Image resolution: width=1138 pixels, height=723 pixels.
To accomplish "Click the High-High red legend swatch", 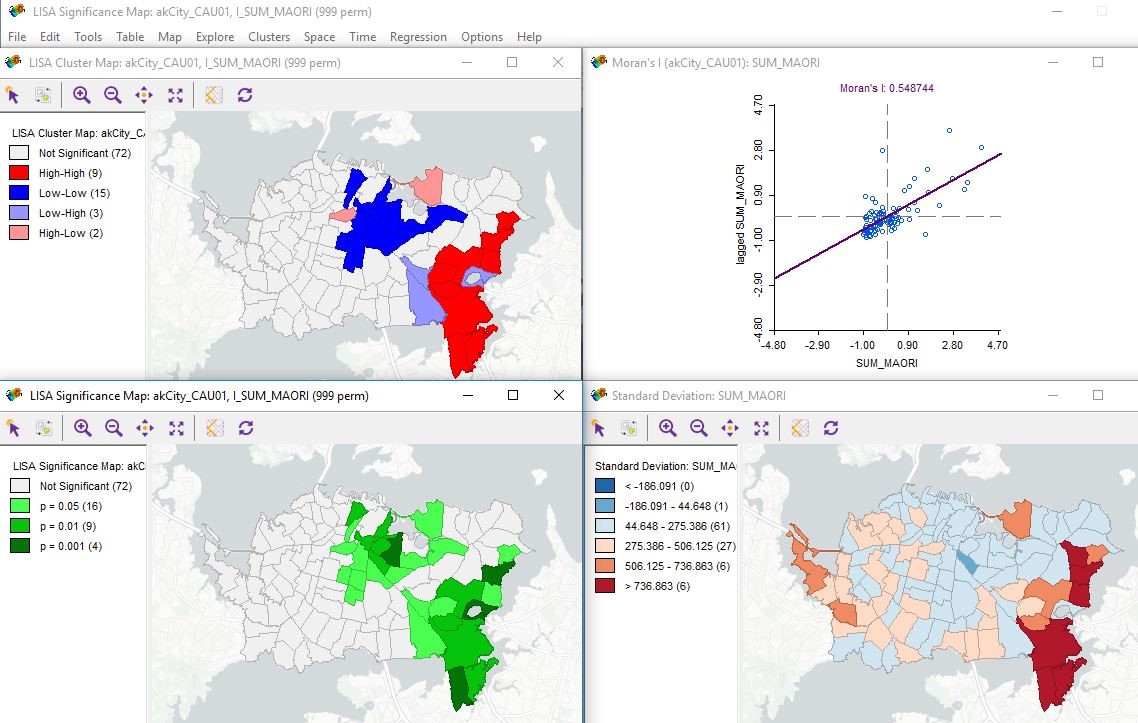I will pos(20,173).
